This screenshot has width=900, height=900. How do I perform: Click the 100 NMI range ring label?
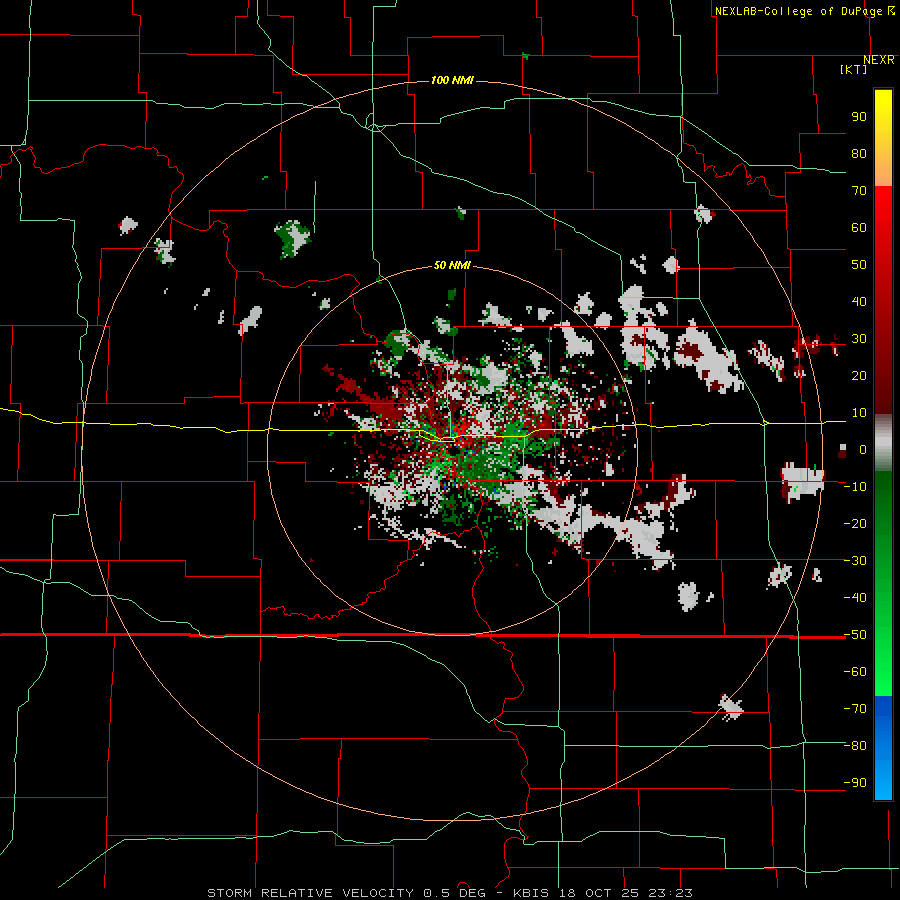[452, 80]
